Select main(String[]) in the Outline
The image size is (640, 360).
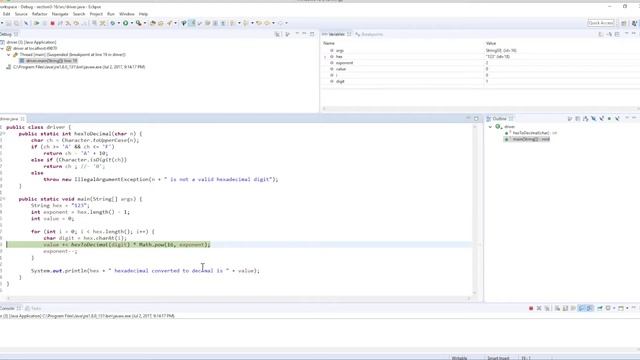(527, 139)
